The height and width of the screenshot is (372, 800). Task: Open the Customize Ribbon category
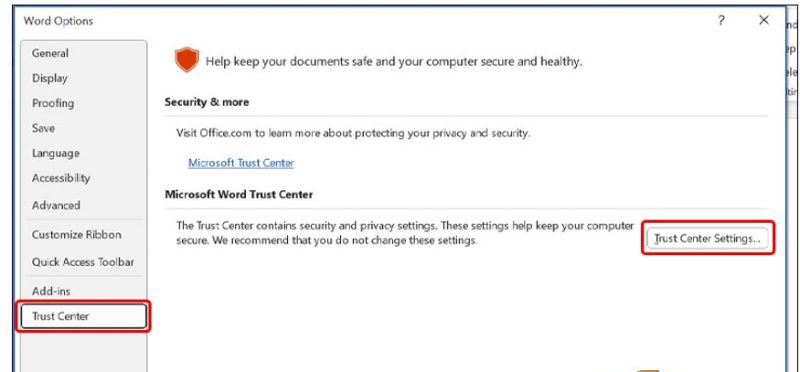point(77,235)
